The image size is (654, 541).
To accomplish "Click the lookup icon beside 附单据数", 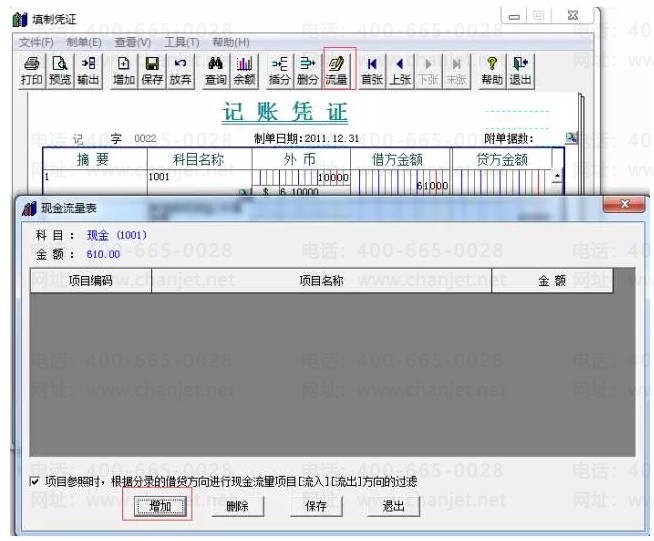I will (x=571, y=138).
